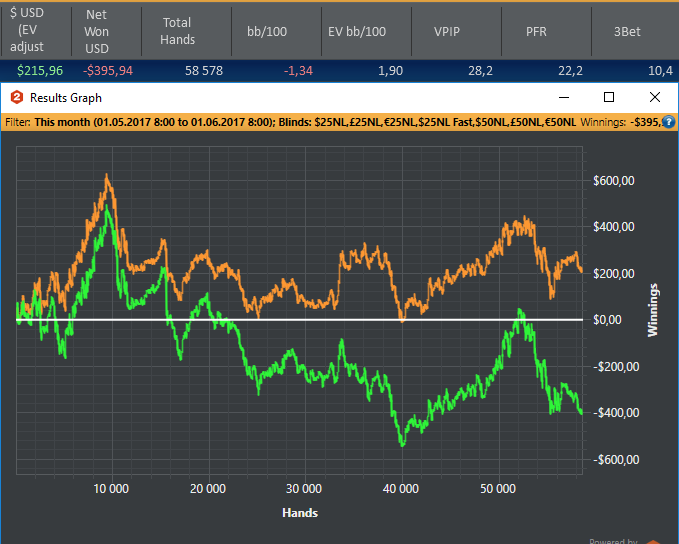Screen dimensions: 679x544
Task: Sort by the 3Bet column header
Action: coord(635,31)
